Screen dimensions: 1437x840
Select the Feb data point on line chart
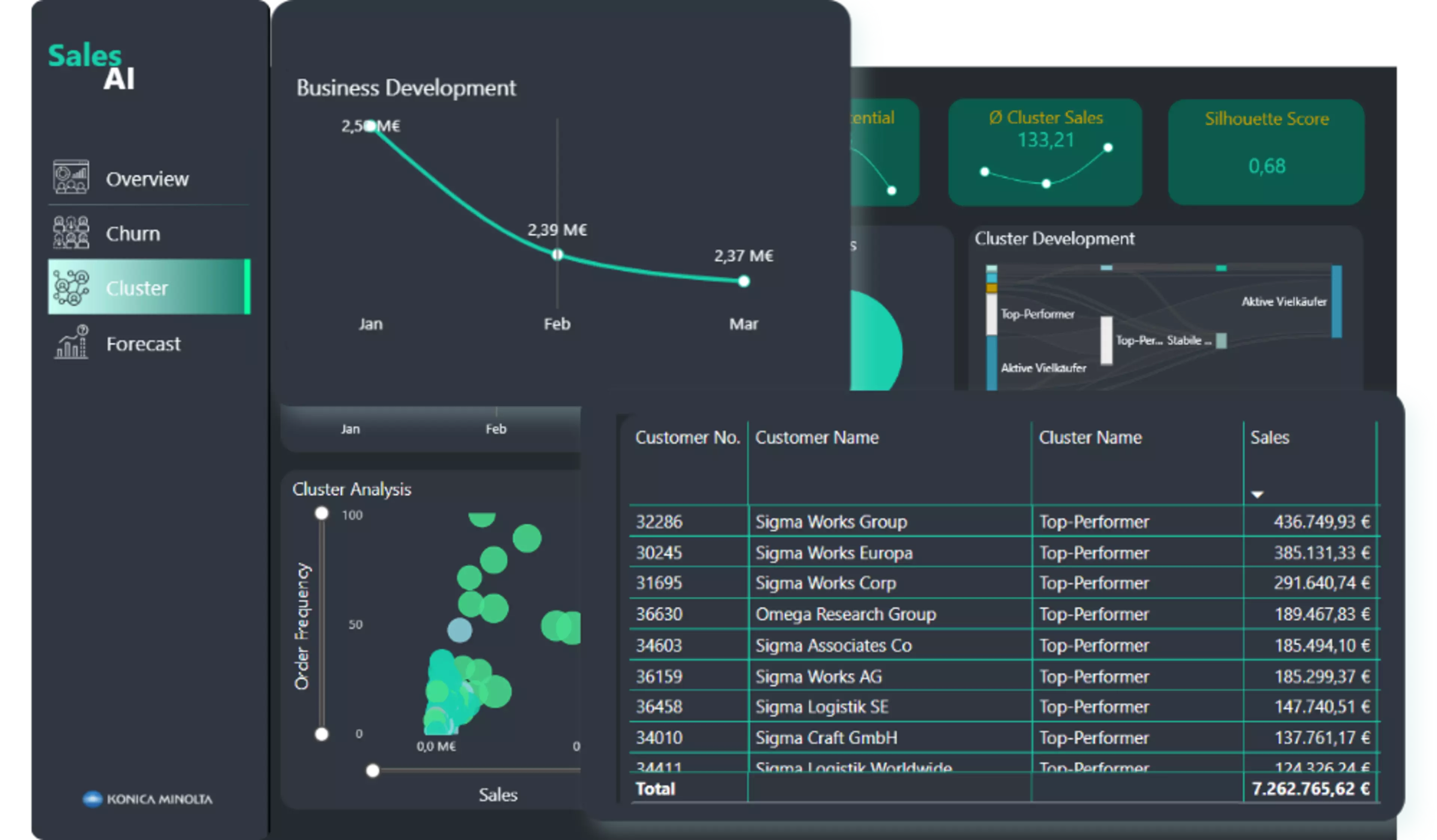557,255
